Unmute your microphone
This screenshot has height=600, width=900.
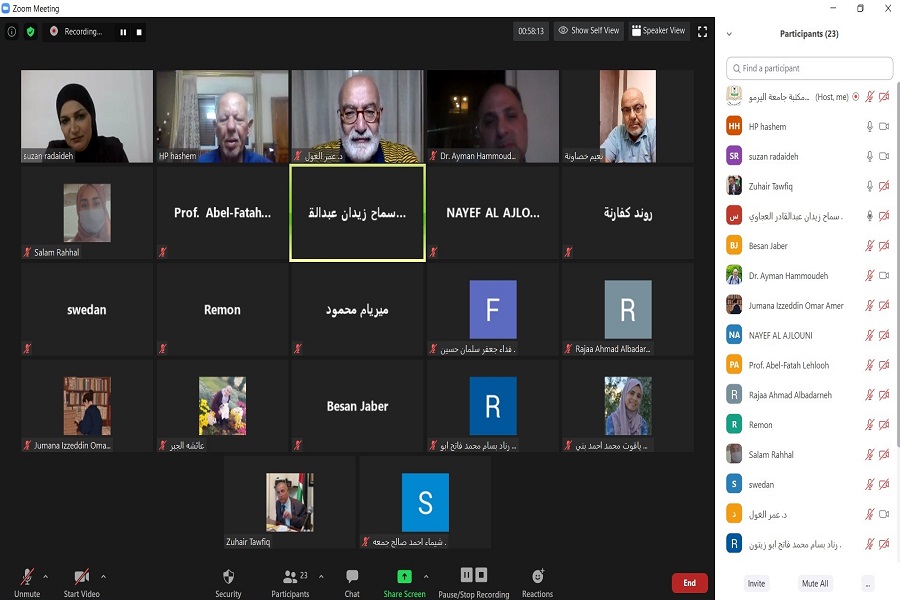pyautogui.click(x=27, y=582)
